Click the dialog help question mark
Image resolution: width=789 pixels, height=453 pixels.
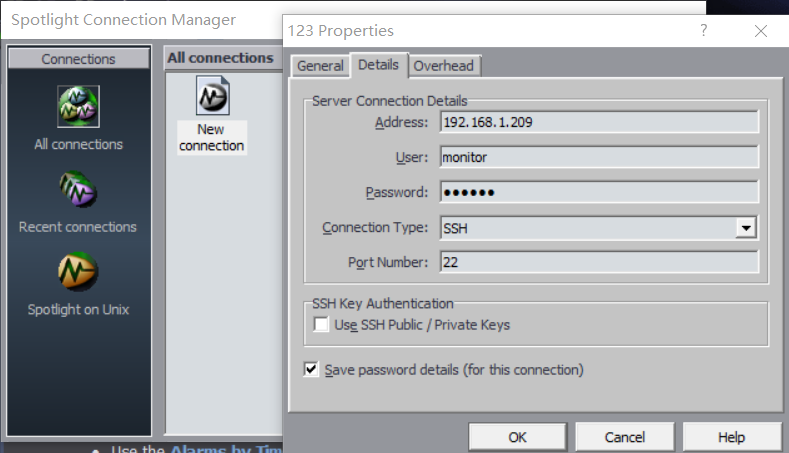pos(704,30)
